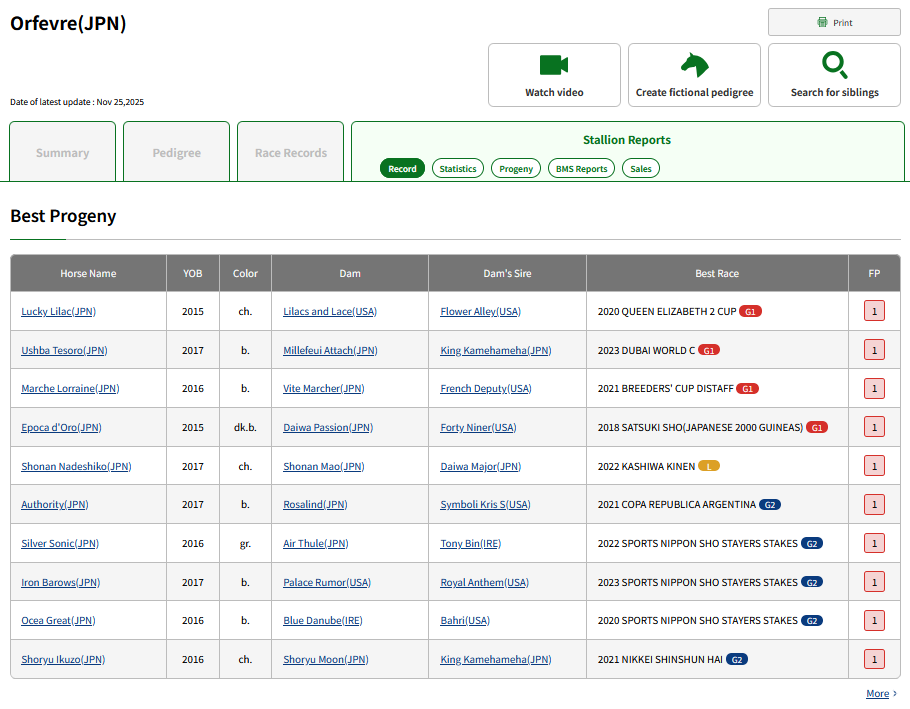Screen dimensions: 910x709
Task: Open dam's sire Symboli Kris S(USA)
Action: click(x=485, y=505)
